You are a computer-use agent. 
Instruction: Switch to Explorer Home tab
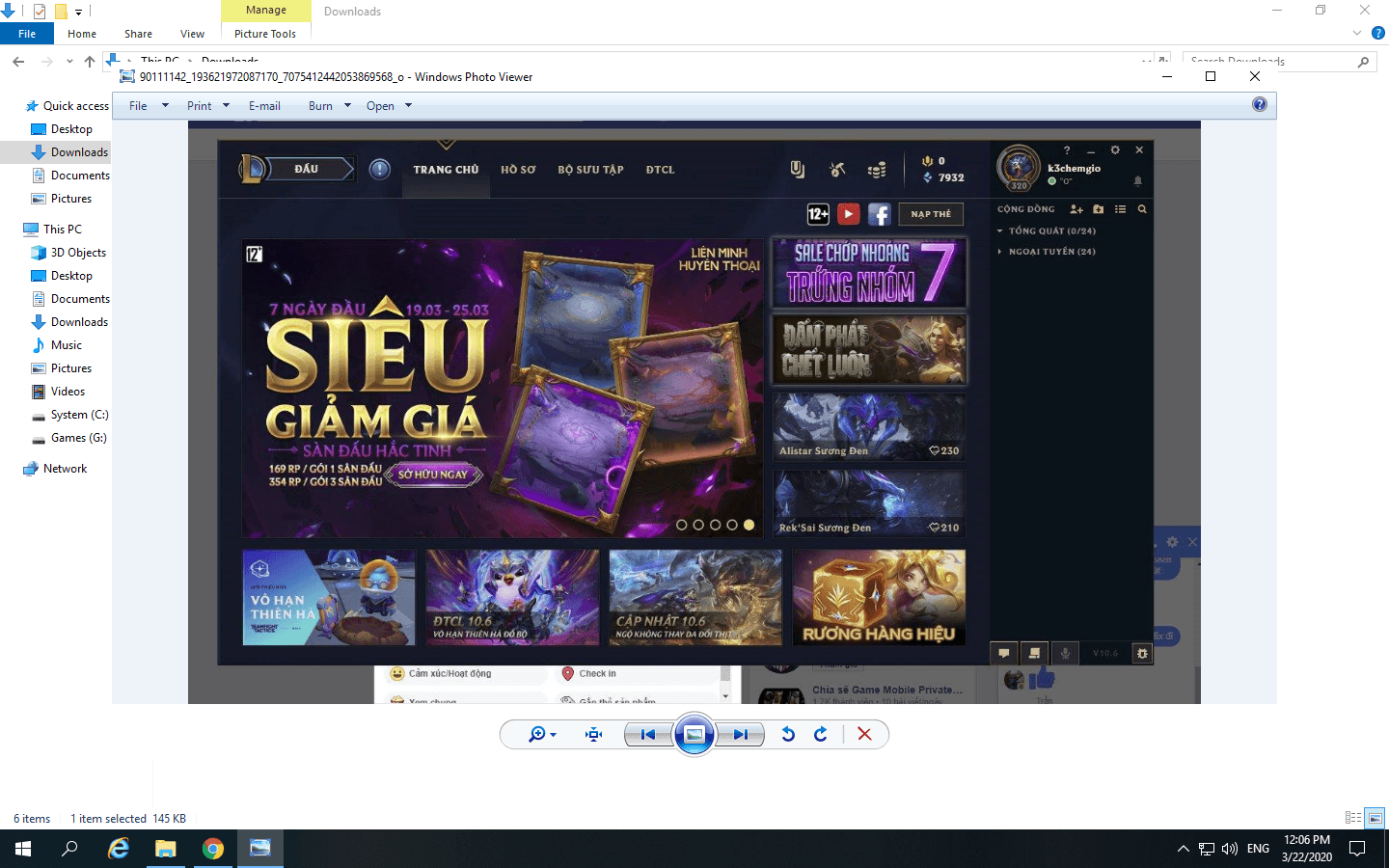pyautogui.click(x=82, y=34)
